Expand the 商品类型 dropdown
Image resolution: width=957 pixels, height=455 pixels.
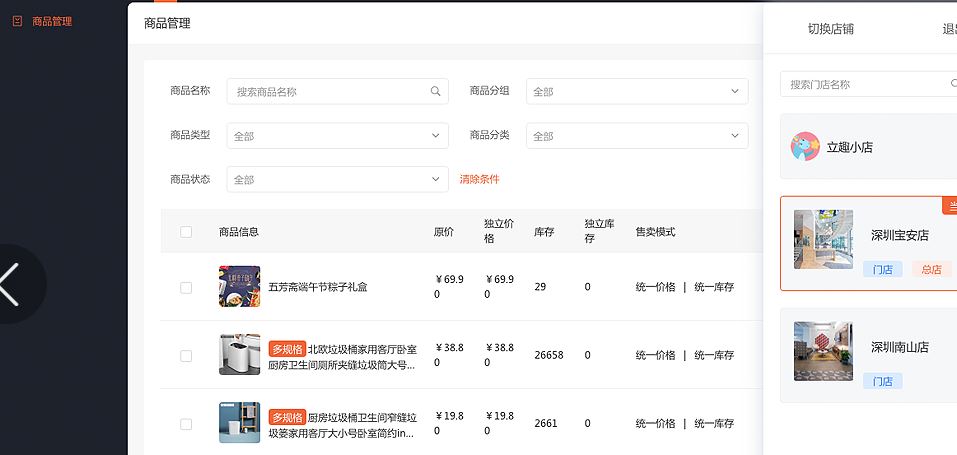tap(337, 136)
